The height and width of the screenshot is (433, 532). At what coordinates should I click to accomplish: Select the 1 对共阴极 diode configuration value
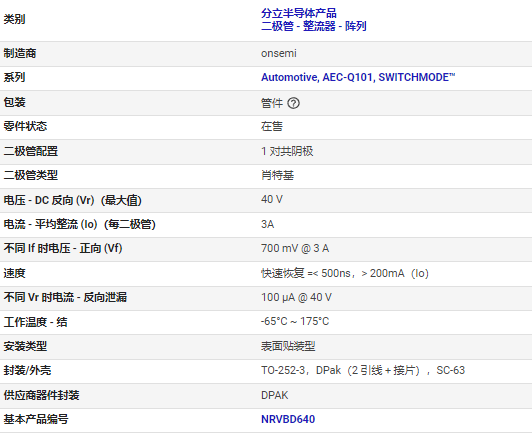click(x=287, y=151)
